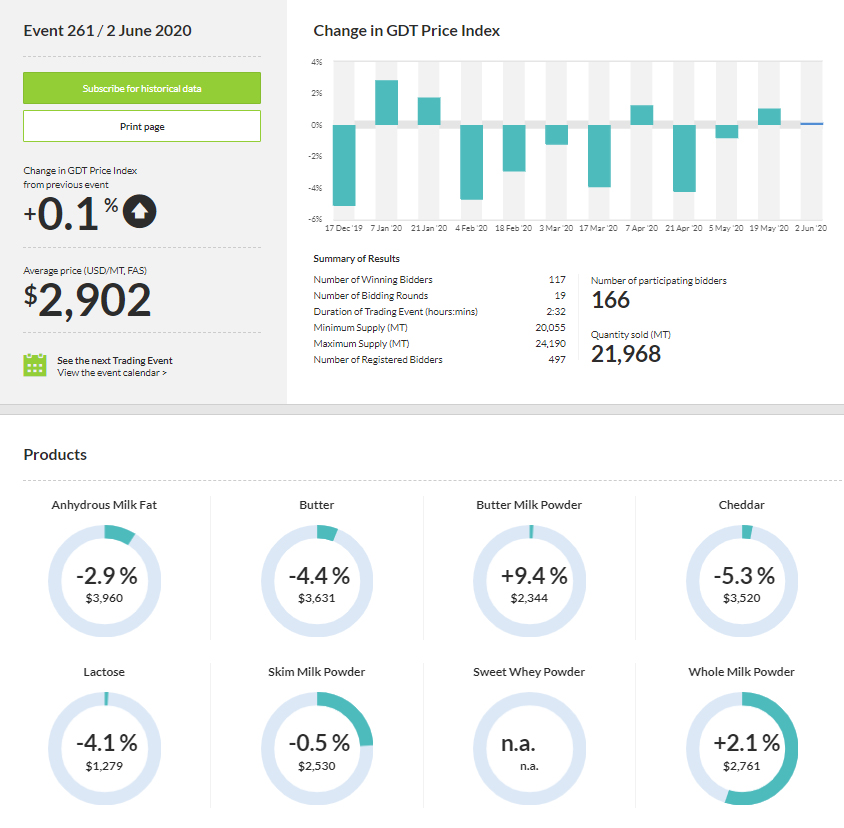844x828 pixels.
Task: Select the 21 Apr '20 negative bar
Action: (684, 158)
